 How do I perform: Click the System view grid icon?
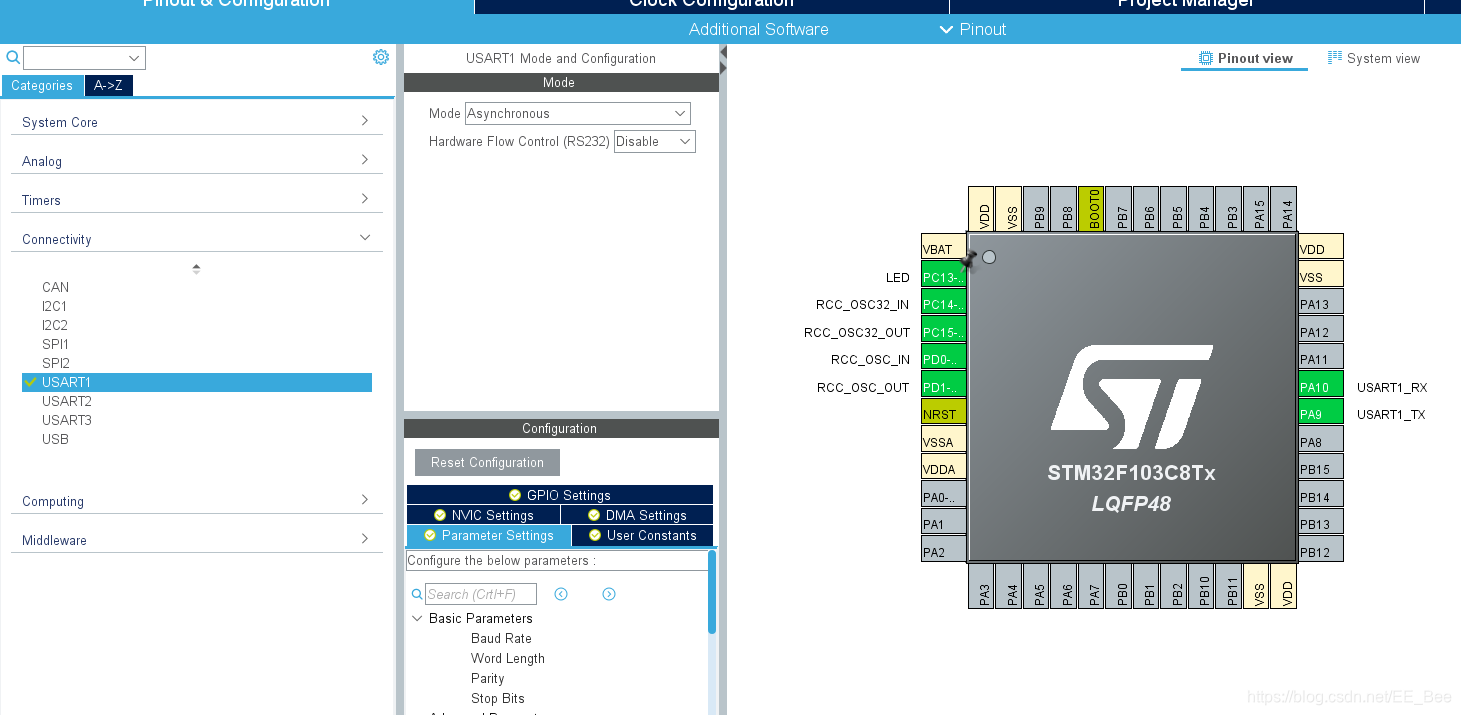pos(1335,58)
